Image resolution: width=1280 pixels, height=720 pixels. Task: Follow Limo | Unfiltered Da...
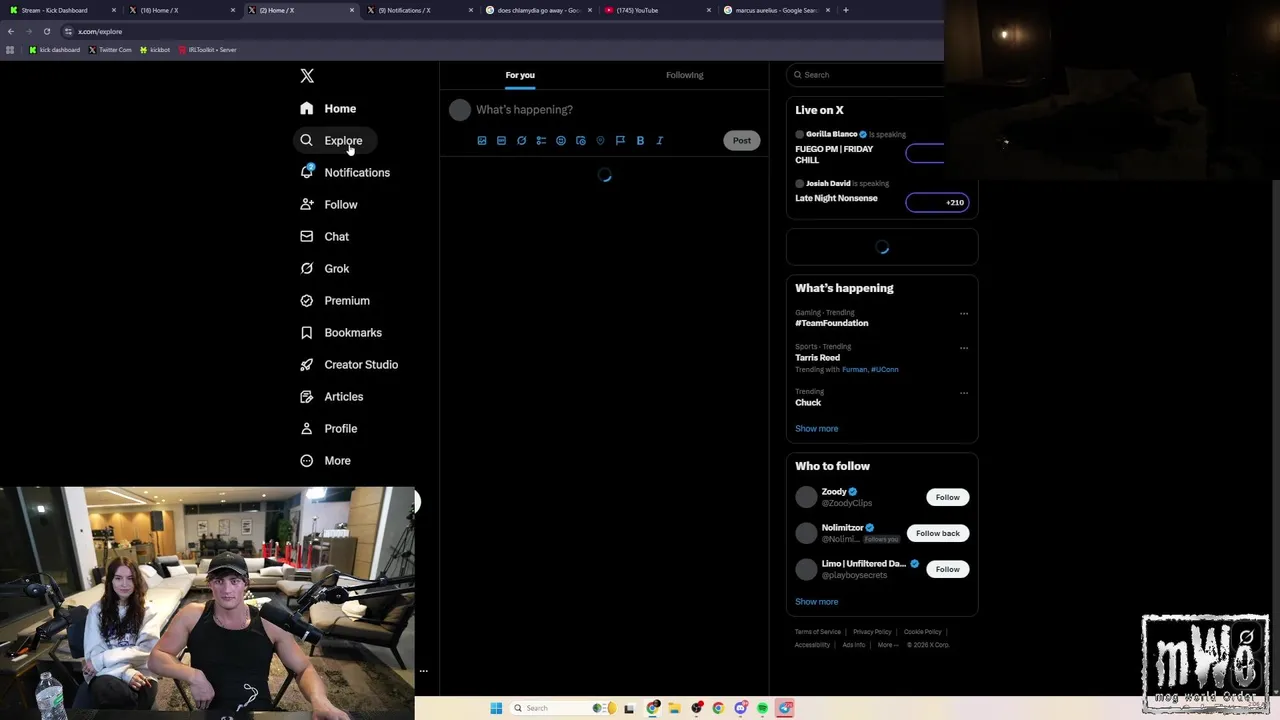[x=947, y=569]
